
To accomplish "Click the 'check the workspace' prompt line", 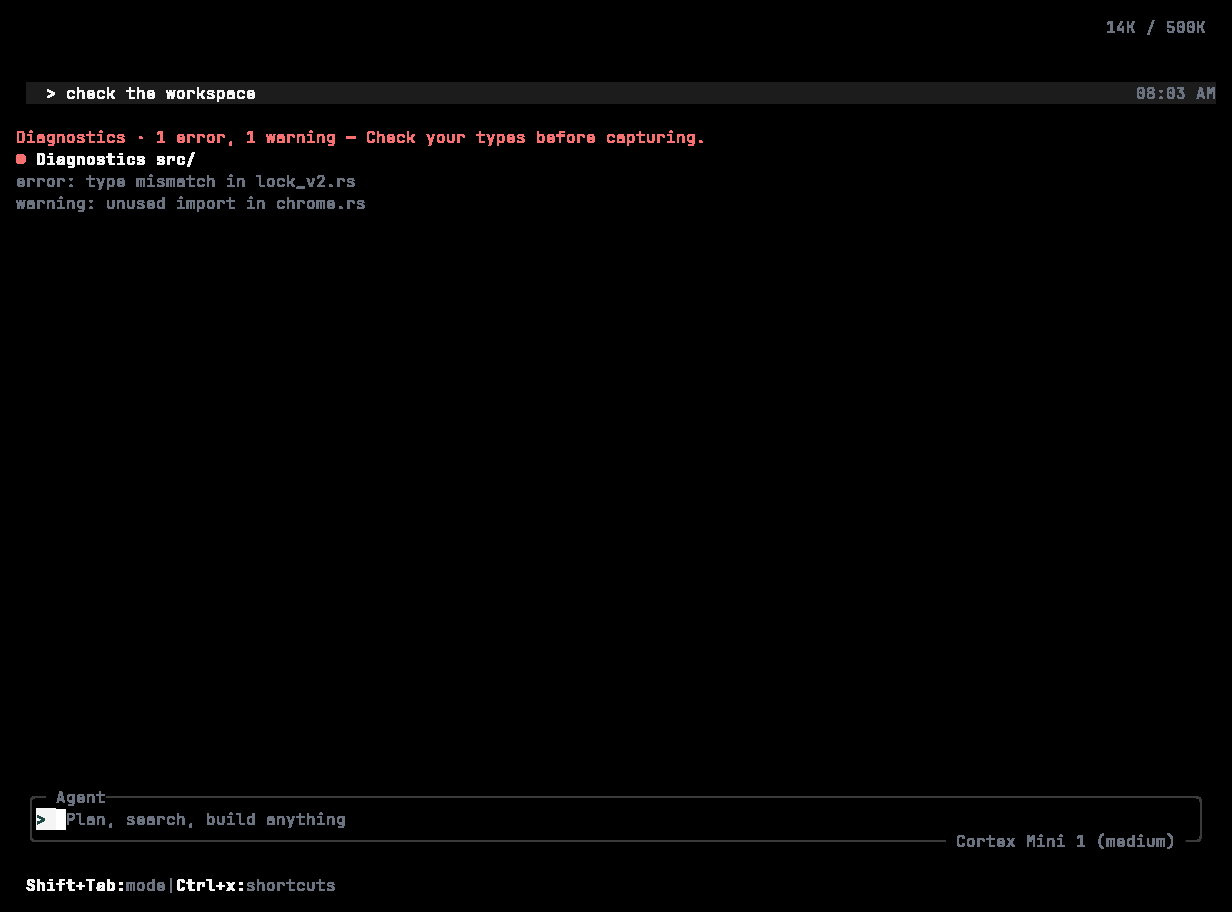I will click(x=620, y=93).
